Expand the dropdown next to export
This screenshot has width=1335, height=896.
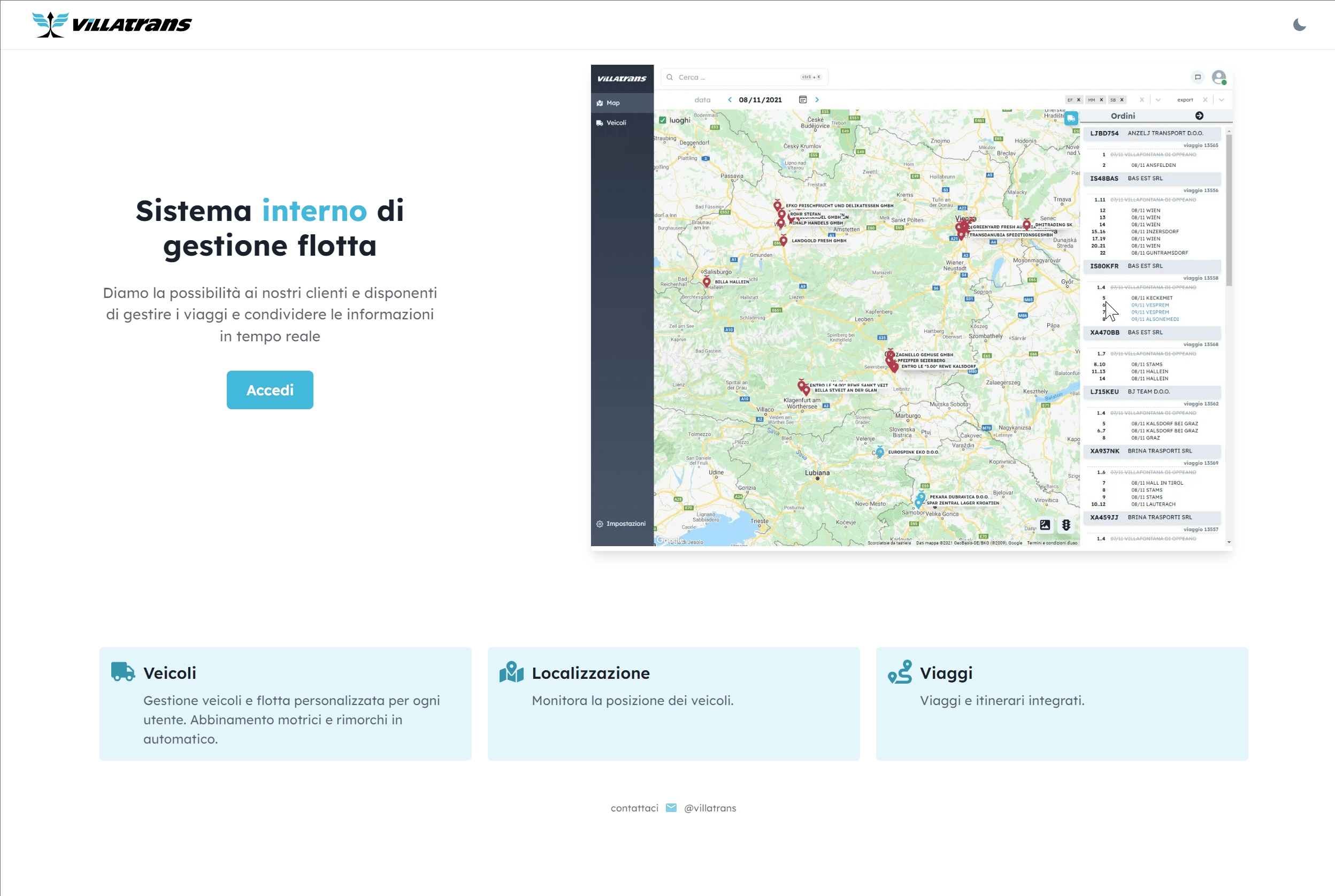tap(1221, 99)
